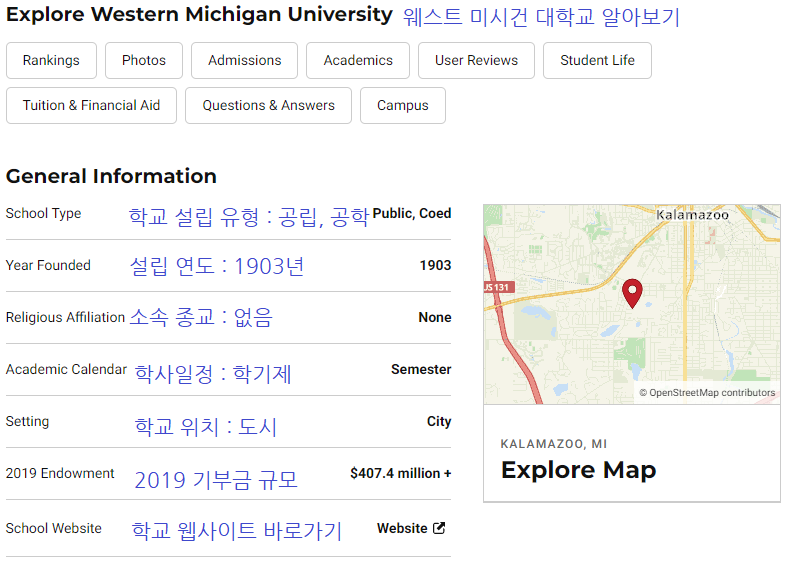Image resolution: width=788 pixels, height=562 pixels.
Task: Click the 'General Information' heading
Action: point(111,176)
